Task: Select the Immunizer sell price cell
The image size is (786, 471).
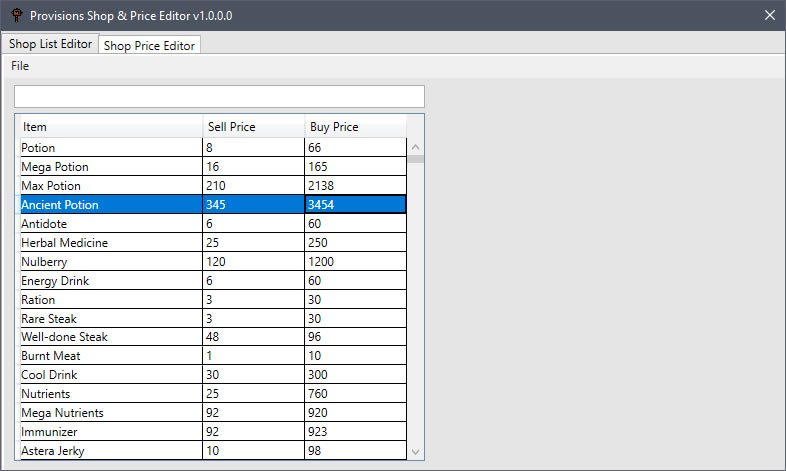Action: tap(253, 432)
